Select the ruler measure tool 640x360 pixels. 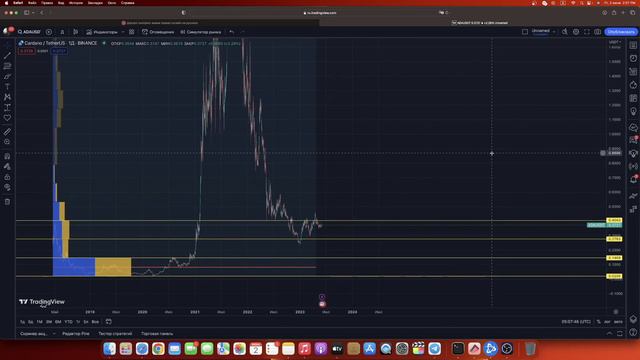pyautogui.click(x=7, y=131)
